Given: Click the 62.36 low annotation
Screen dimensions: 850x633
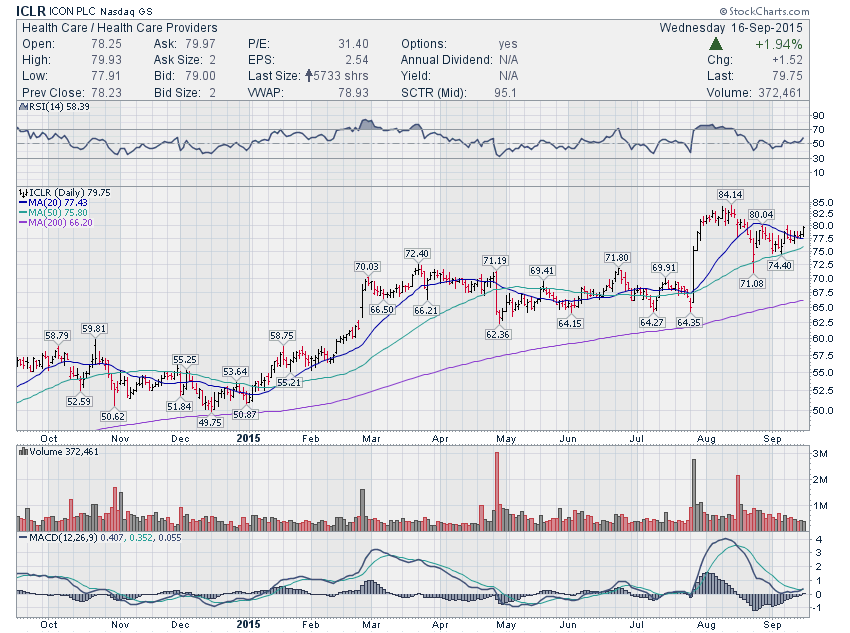Looking at the screenshot, I should [x=498, y=334].
